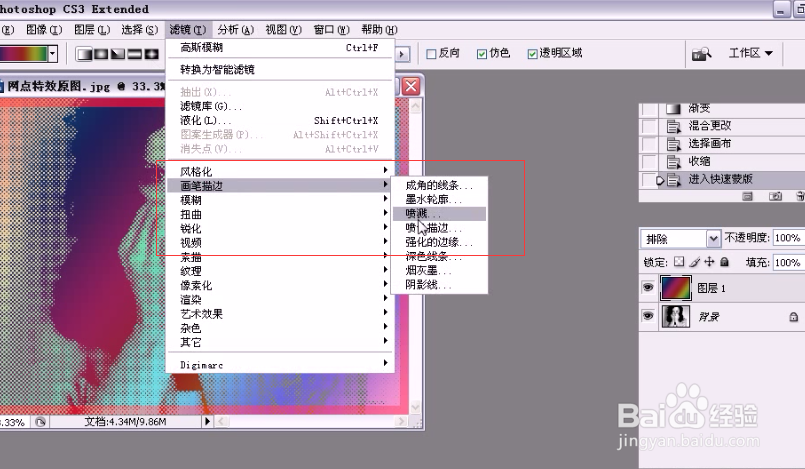Viewport: 805px width, 469px height.
Task: Open the gradient picker dropdown arrow
Action: click(52, 53)
